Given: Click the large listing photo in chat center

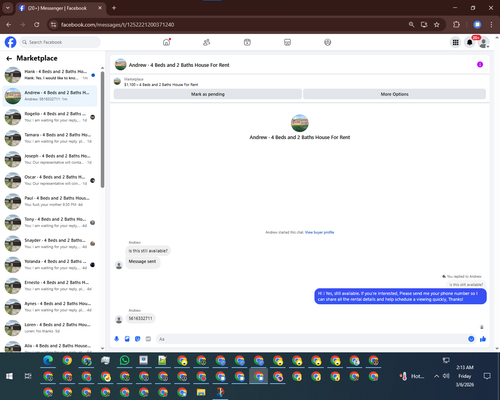Looking at the screenshot, I should pos(300,123).
